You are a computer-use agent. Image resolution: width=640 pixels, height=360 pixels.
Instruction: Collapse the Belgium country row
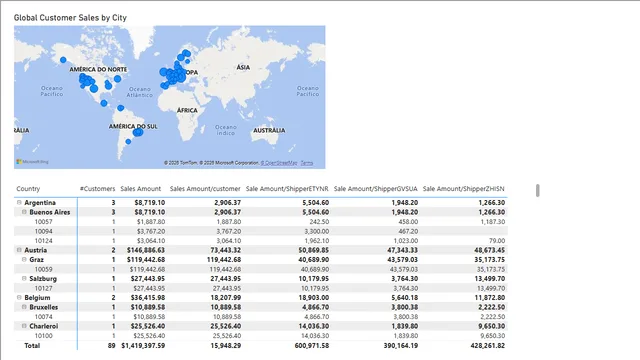click(19, 298)
